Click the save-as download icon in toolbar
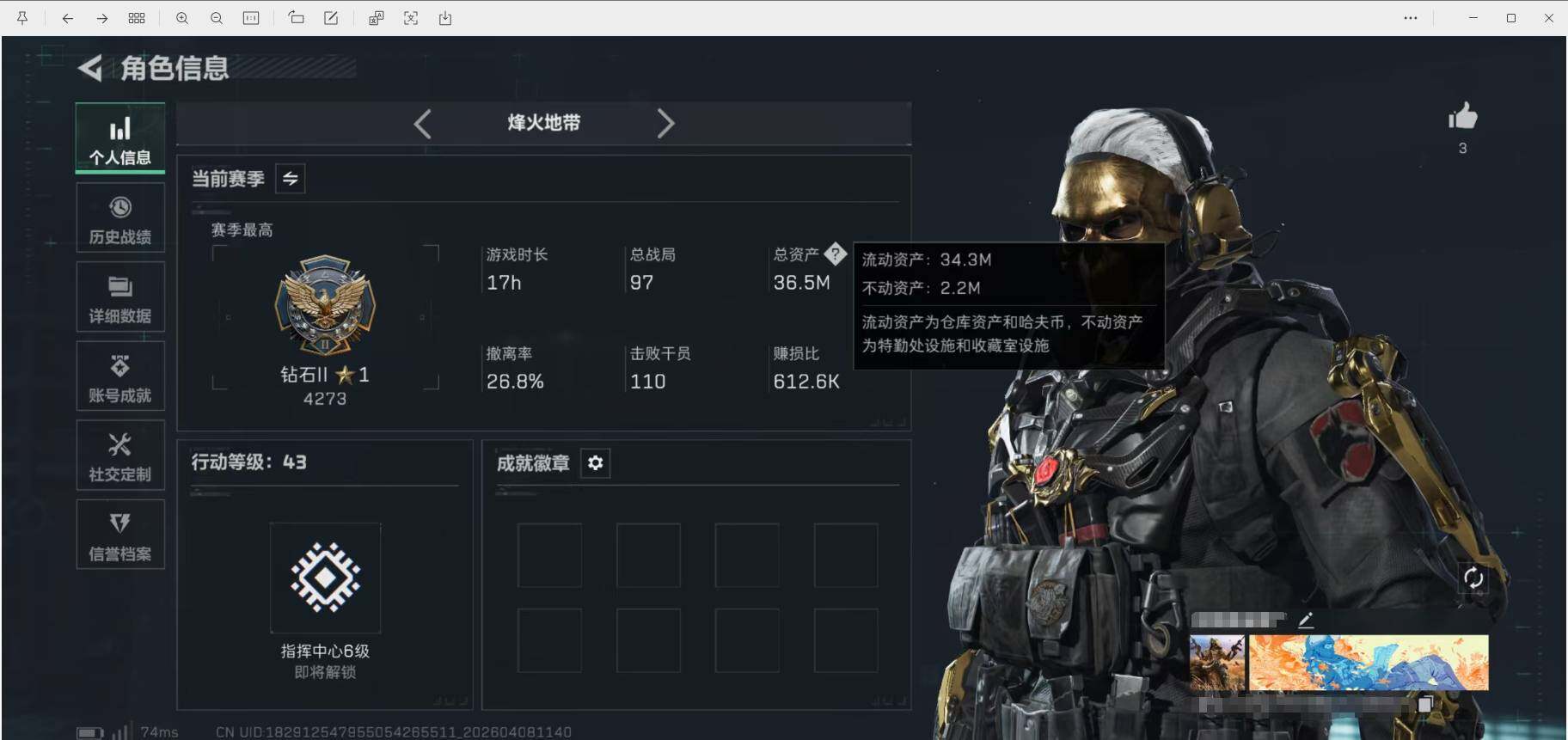1568x740 pixels. [x=445, y=18]
